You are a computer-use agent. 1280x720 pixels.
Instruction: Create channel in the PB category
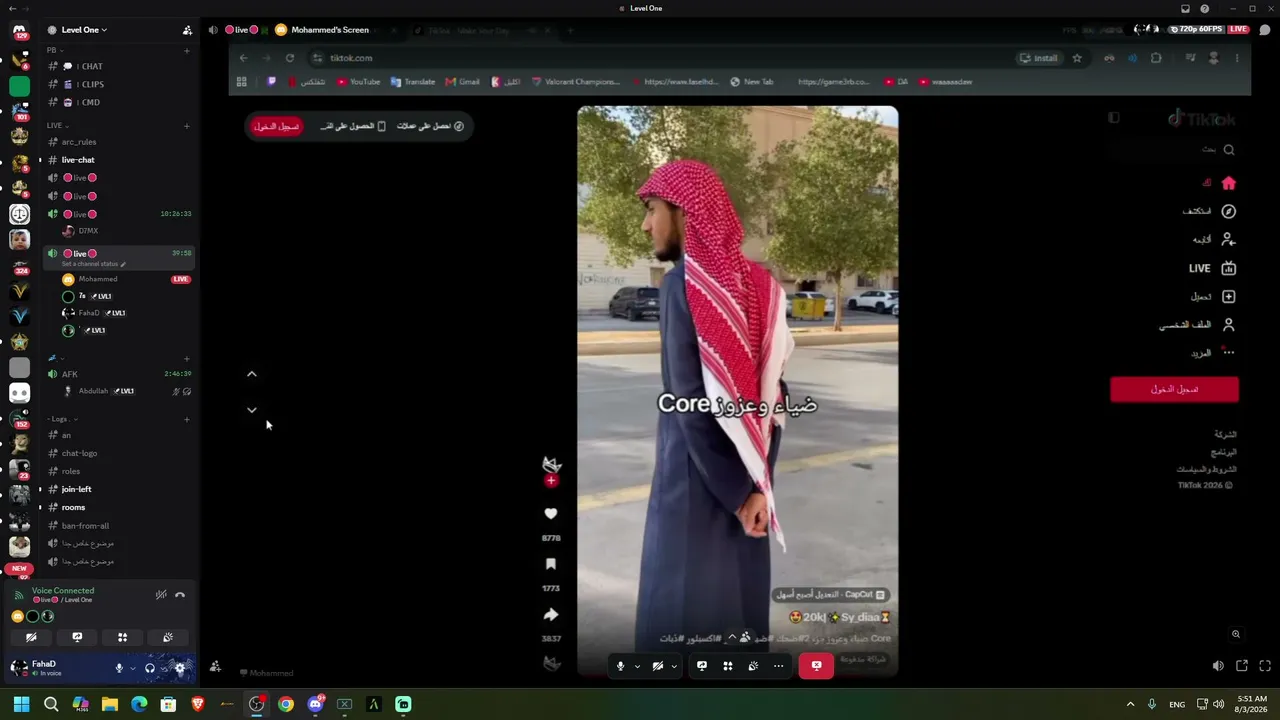coord(187,50)
